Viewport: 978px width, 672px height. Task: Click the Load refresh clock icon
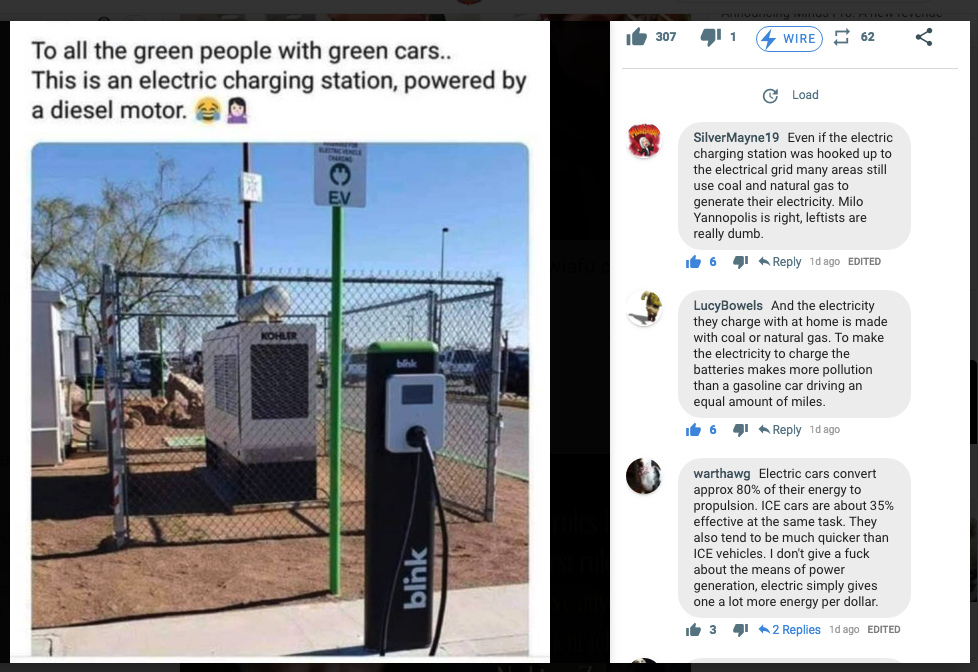[x=770, y=95]
